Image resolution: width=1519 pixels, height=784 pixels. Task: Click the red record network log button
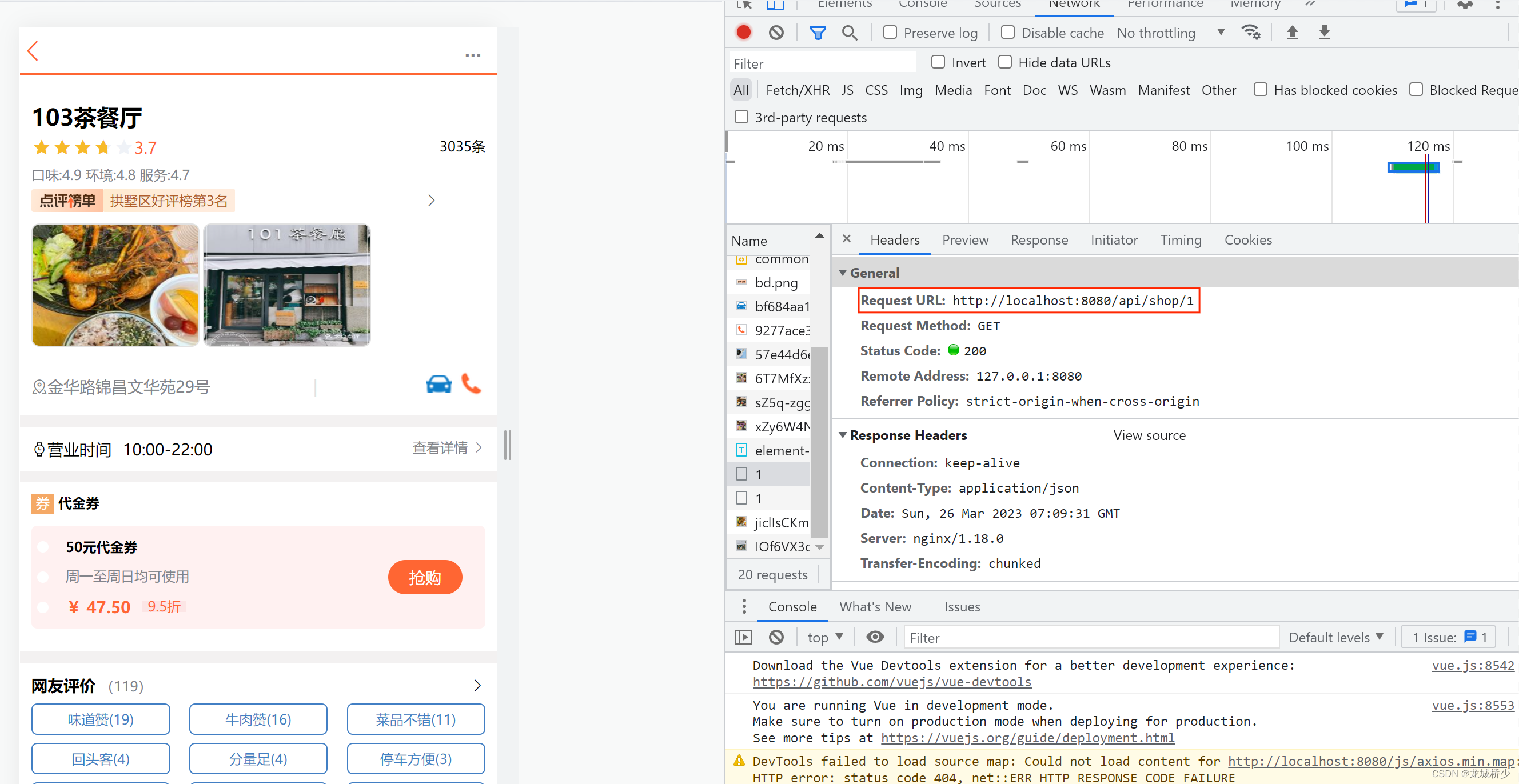click(x=743, y=33)
